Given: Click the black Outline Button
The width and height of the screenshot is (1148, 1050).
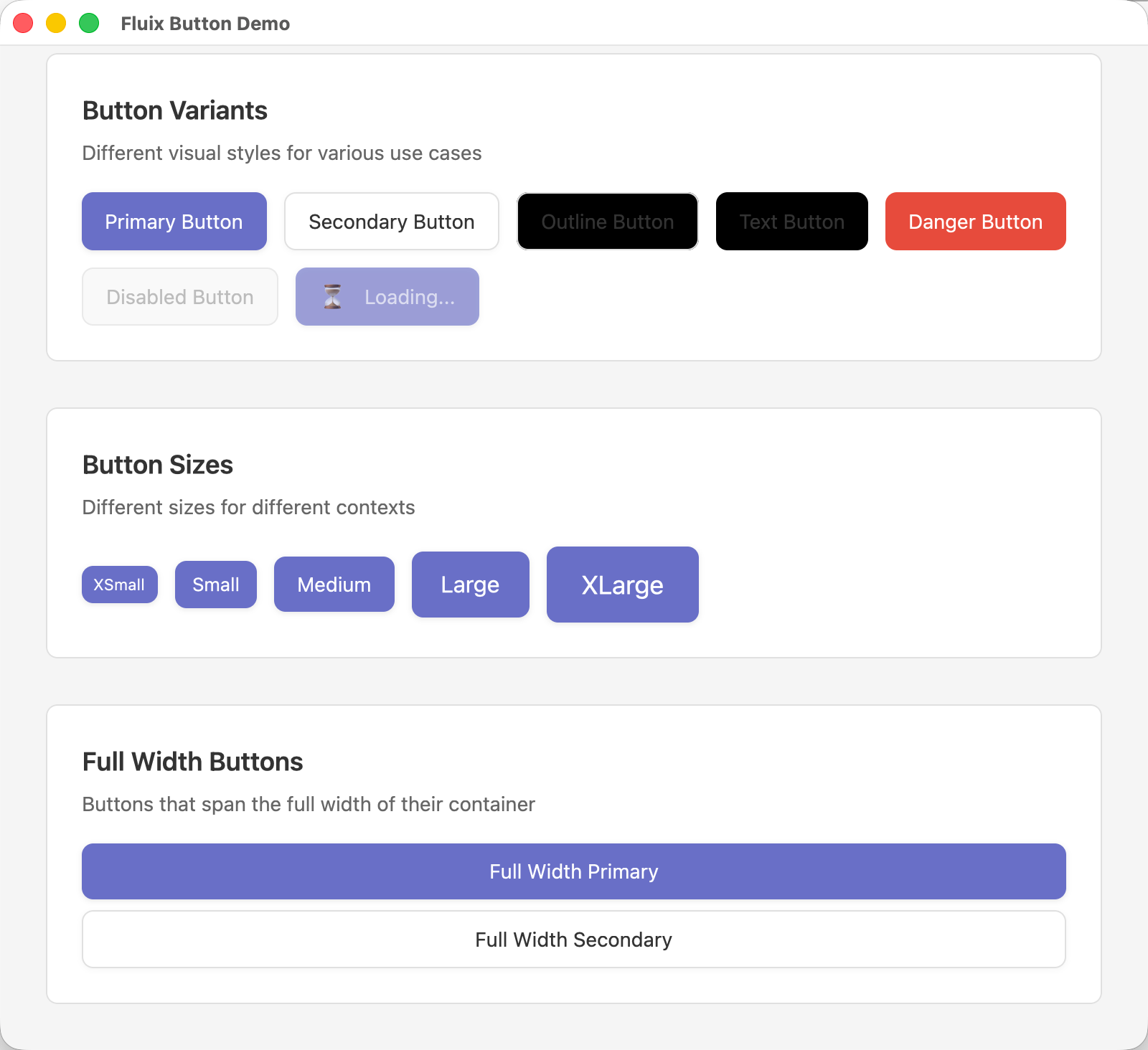Looking at the screenshot, I should [608, 221].
